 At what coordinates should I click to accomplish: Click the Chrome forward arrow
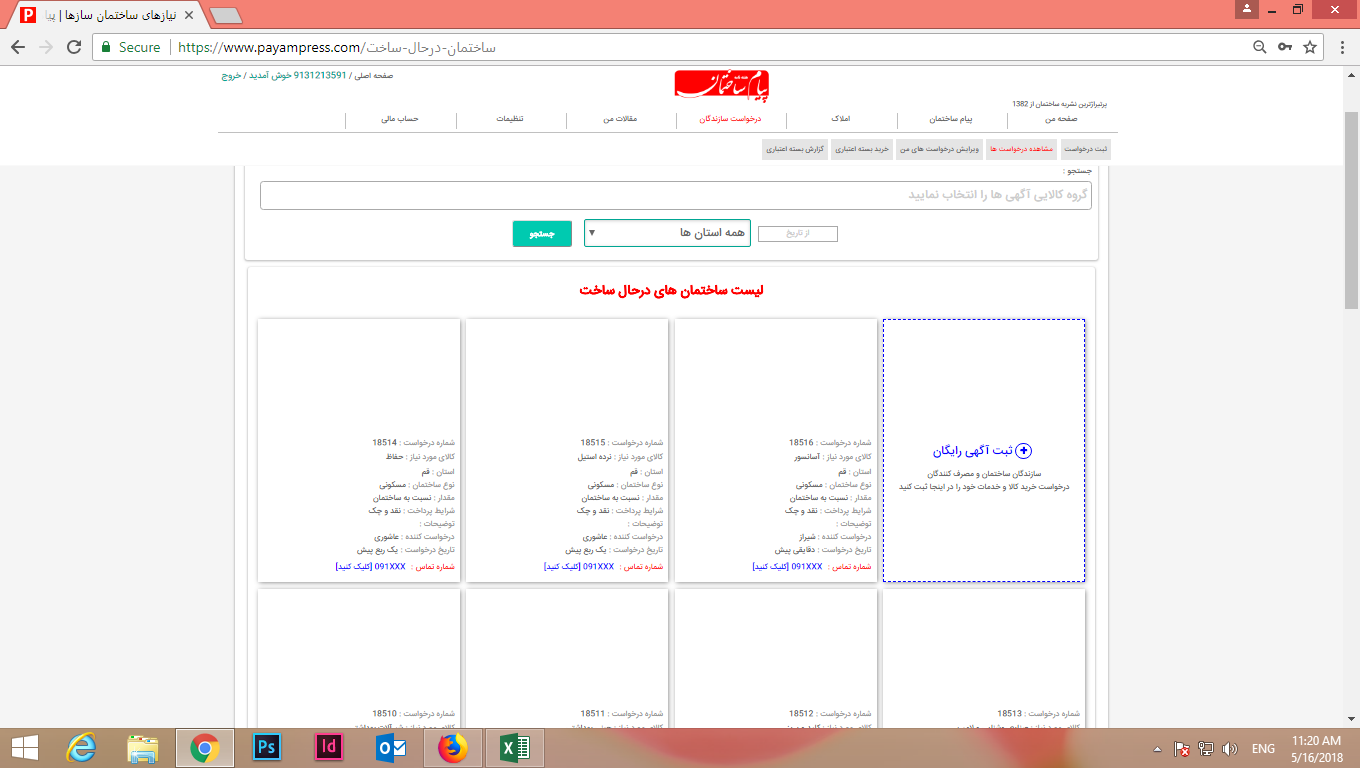45,47
